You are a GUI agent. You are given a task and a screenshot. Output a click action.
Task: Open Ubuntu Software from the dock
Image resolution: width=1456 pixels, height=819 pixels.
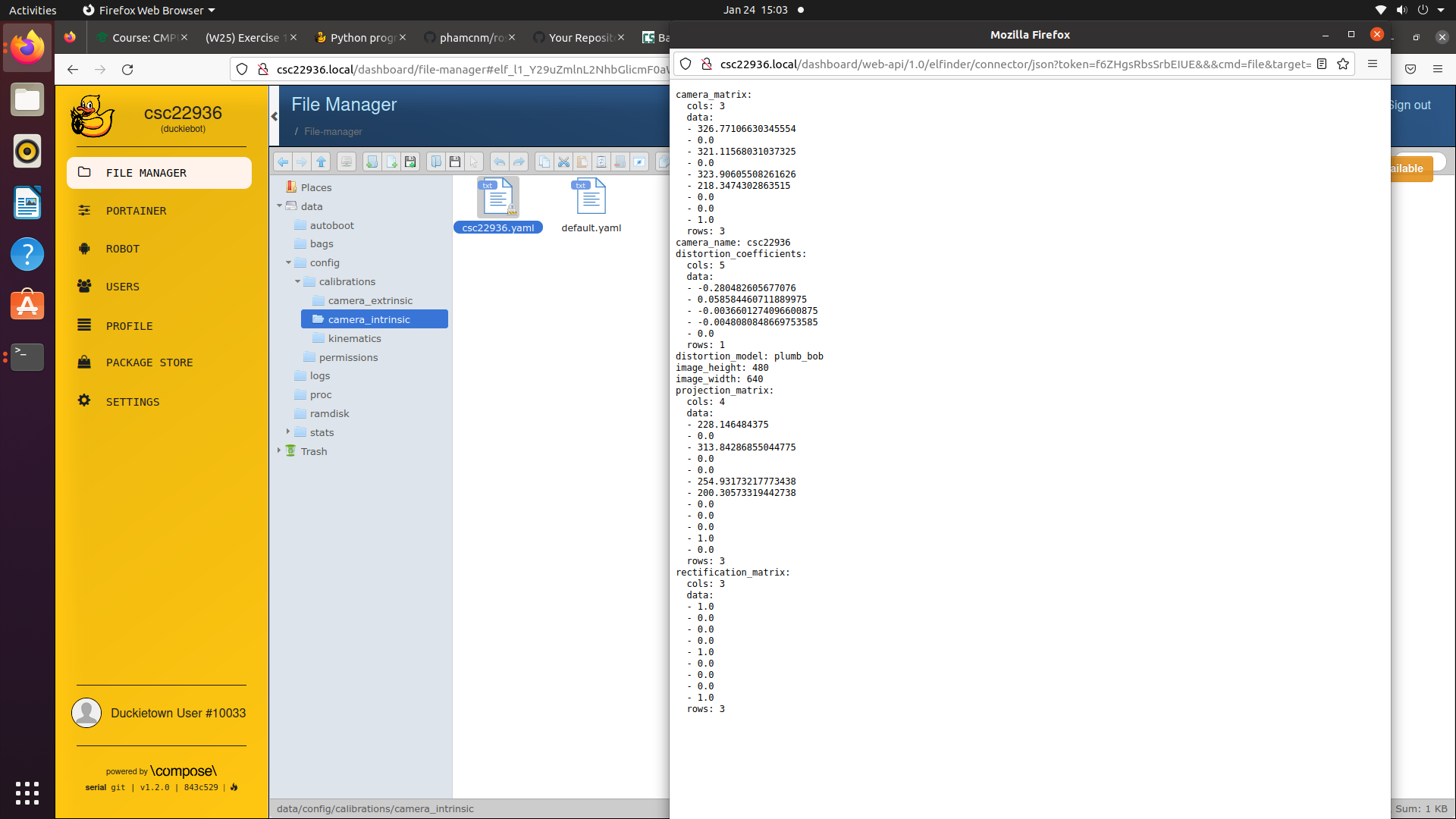point(27,306)
